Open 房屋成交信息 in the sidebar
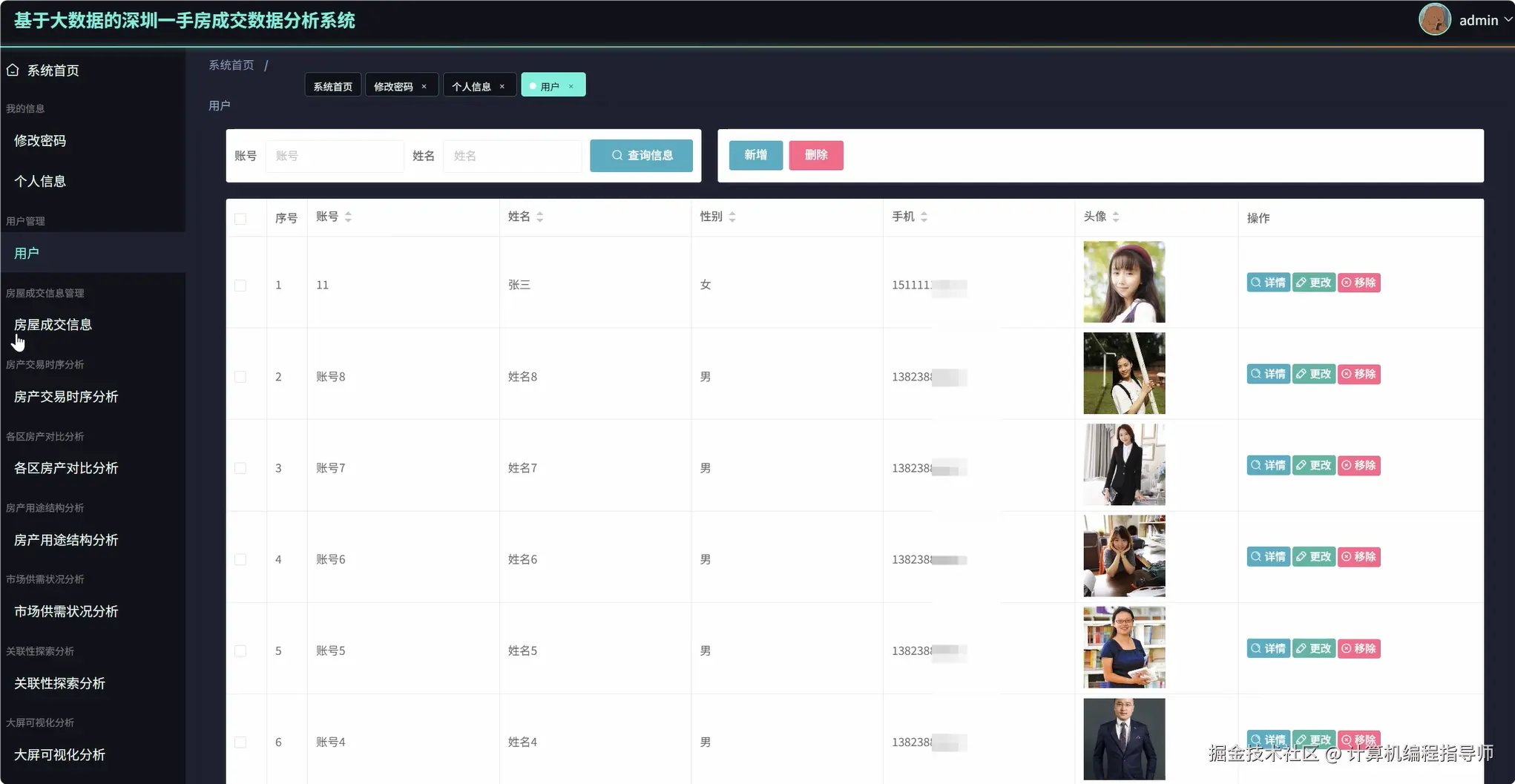Image resolution: width=1515 pixels, height=784 pixels. pyautogui.click(x=53, y=325)
